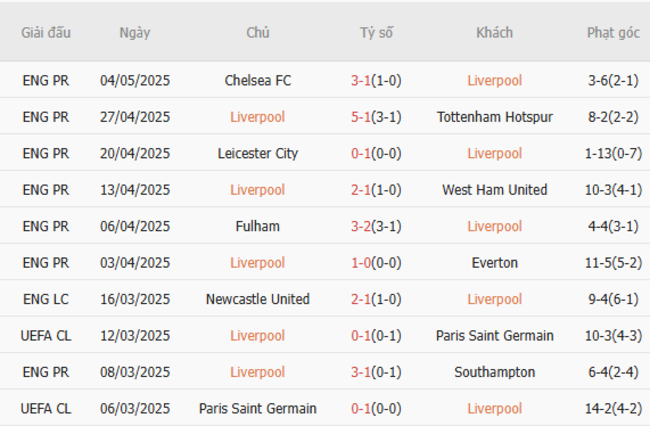Image resolution: width=650 pixels, height=426 pixels.
Task: Click the Tottenham Hotspur team name
Action: point(494,117)
